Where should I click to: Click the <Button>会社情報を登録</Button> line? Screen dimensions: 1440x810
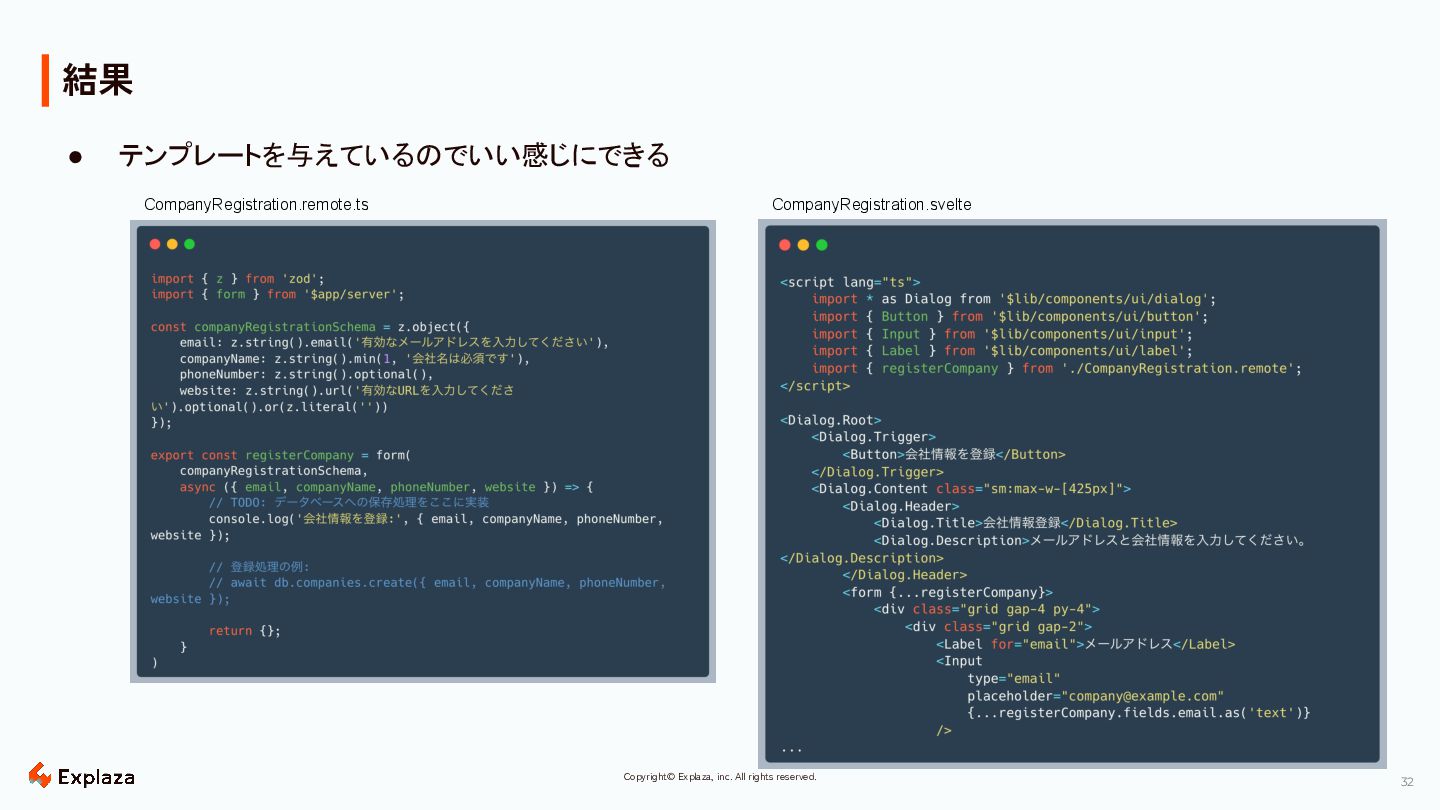coord(954,454)
